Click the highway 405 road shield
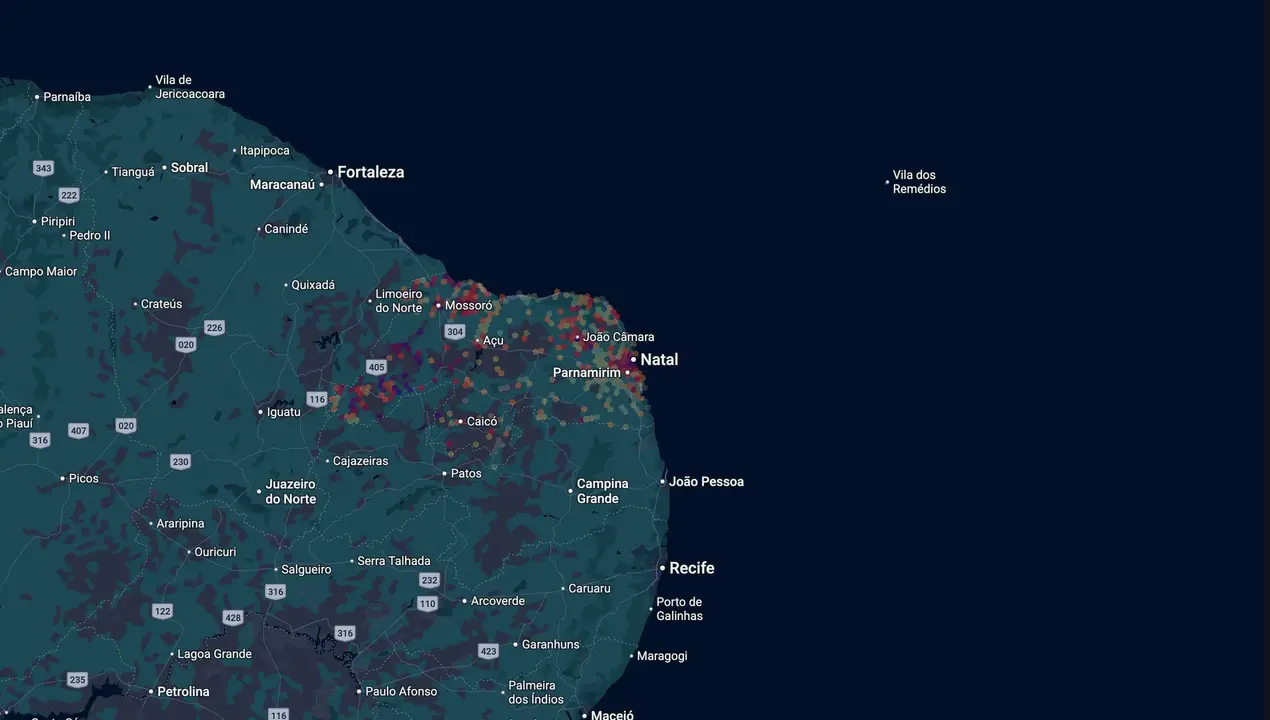The width and height of the screenshot is (1270, 720). [x=376, y=368]
